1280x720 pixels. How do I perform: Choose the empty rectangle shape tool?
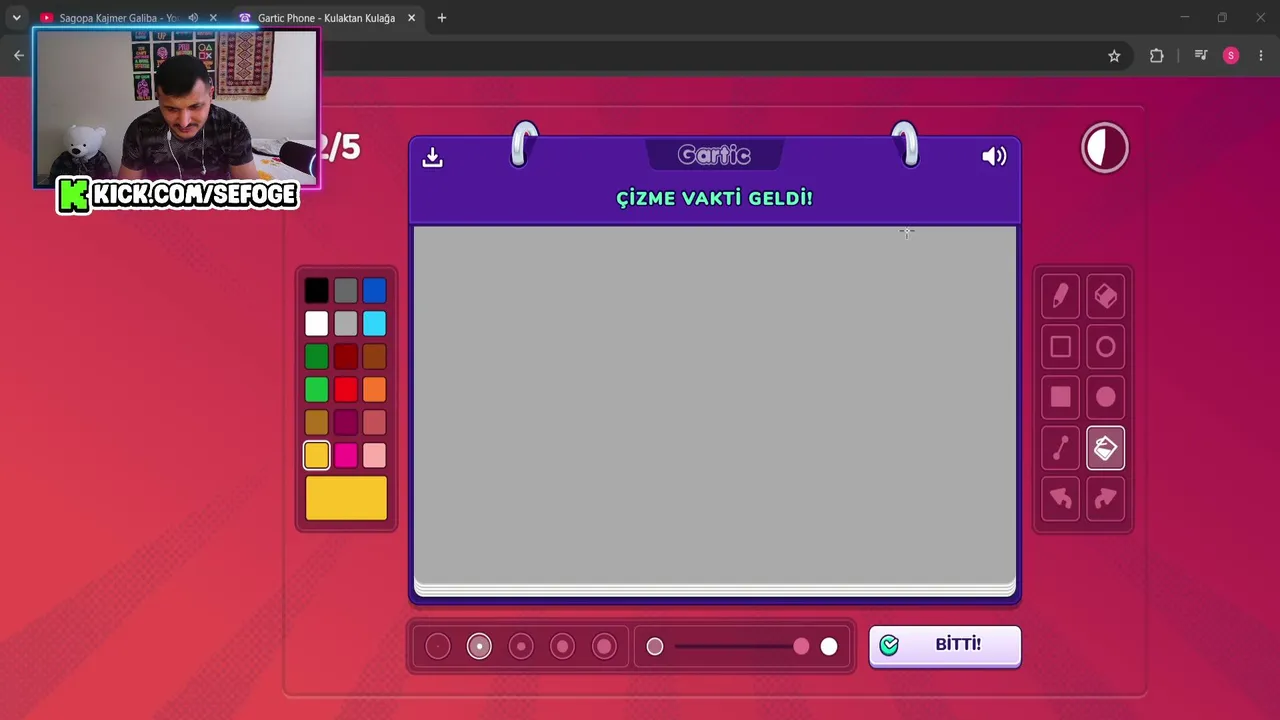coord(1060,347)
